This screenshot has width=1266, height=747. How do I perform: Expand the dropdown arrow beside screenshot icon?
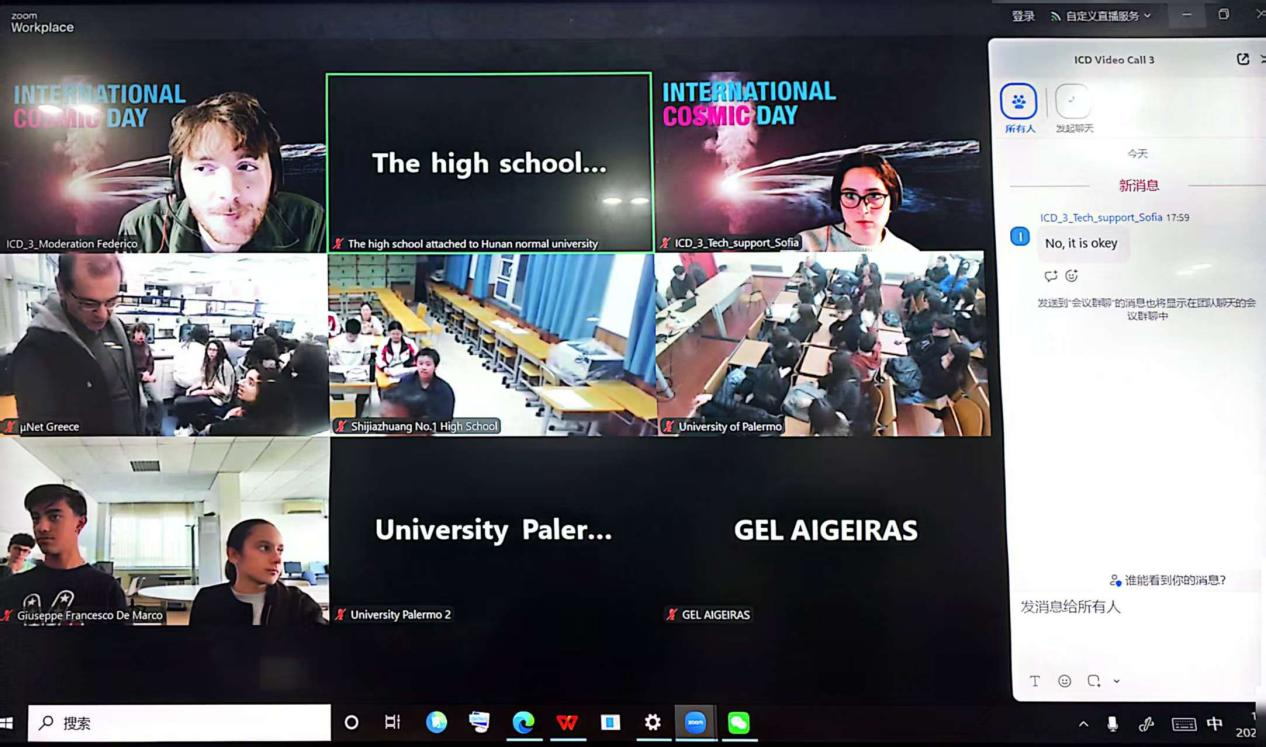click(x=1116, y=681)
